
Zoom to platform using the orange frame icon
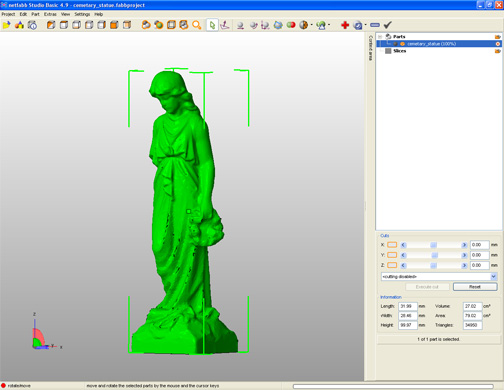point(171,25)
